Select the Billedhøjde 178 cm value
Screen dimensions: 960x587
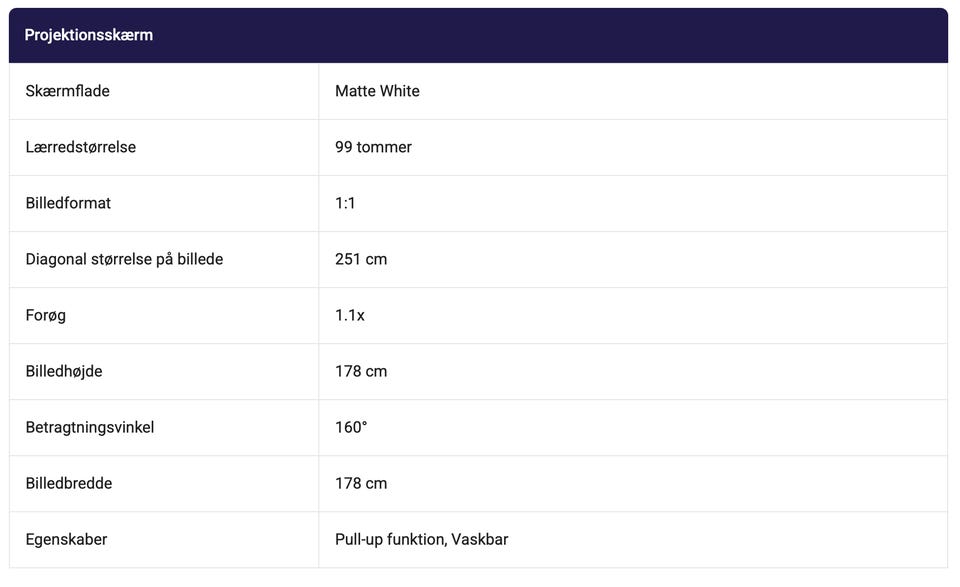tap(361, 371)
